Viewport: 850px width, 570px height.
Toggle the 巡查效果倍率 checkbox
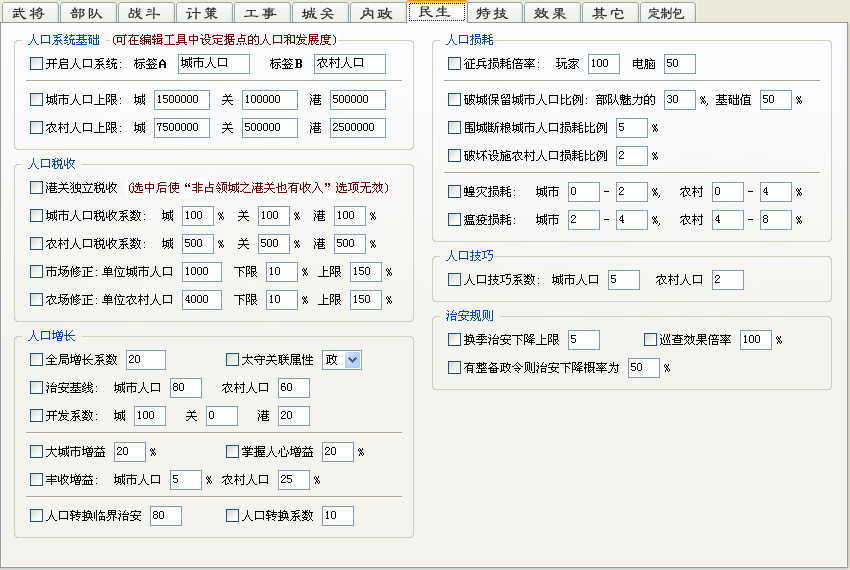650,340
